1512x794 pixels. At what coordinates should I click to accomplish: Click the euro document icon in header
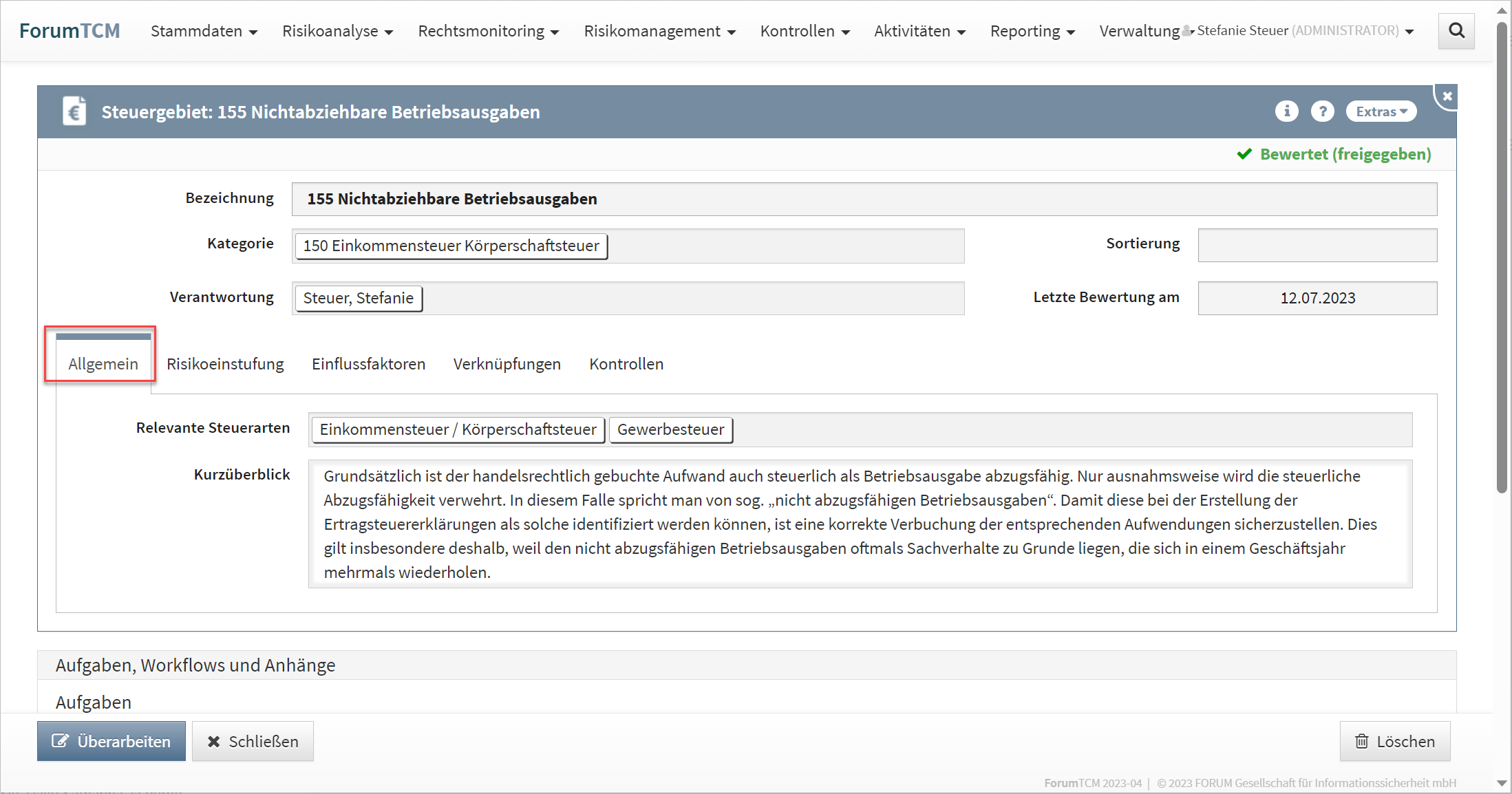[x=74, y=111]
